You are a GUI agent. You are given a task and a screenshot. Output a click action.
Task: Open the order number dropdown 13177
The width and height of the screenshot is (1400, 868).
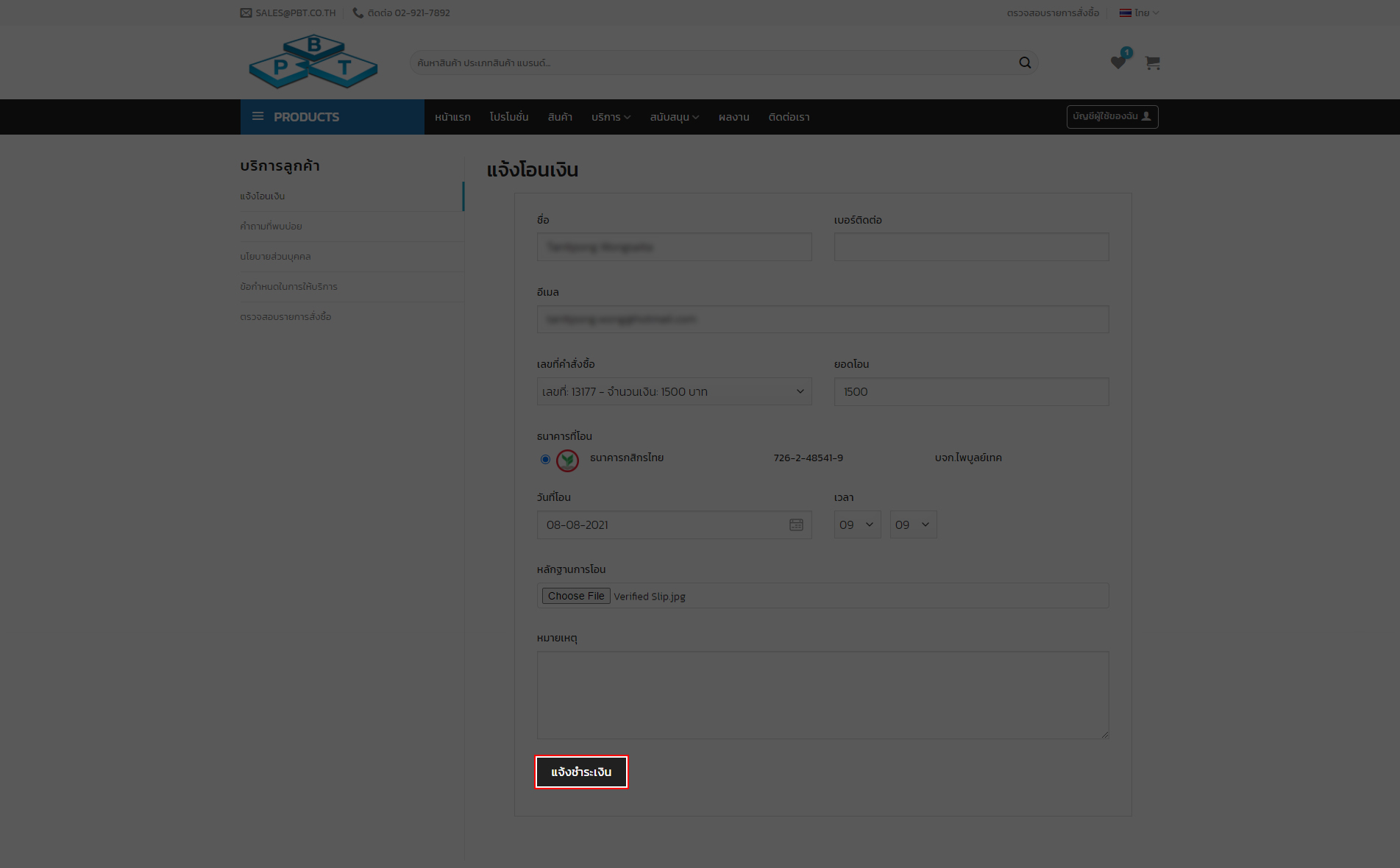click(674, 391)
